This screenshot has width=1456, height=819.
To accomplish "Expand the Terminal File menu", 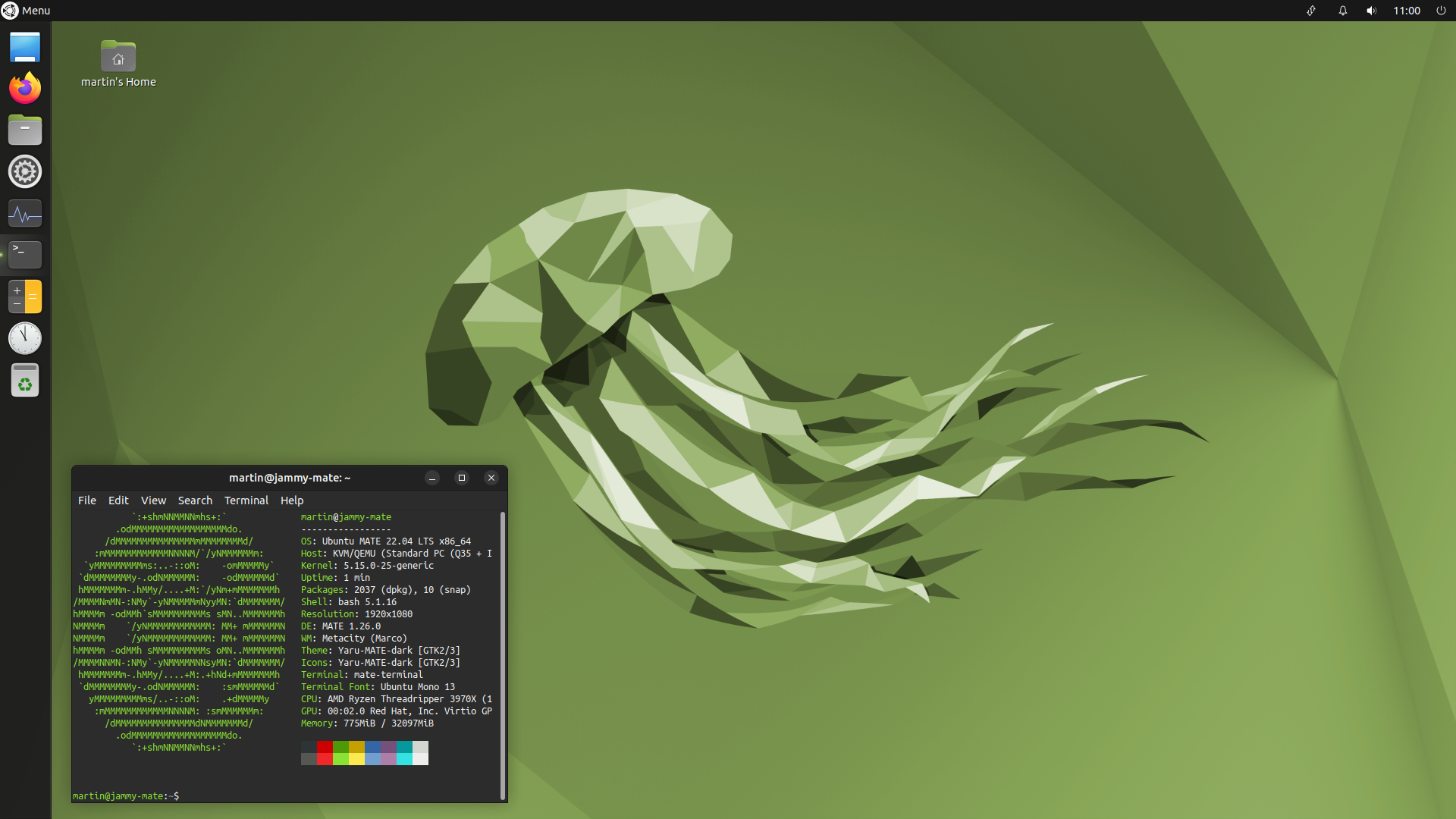I will tap(88, 501).
